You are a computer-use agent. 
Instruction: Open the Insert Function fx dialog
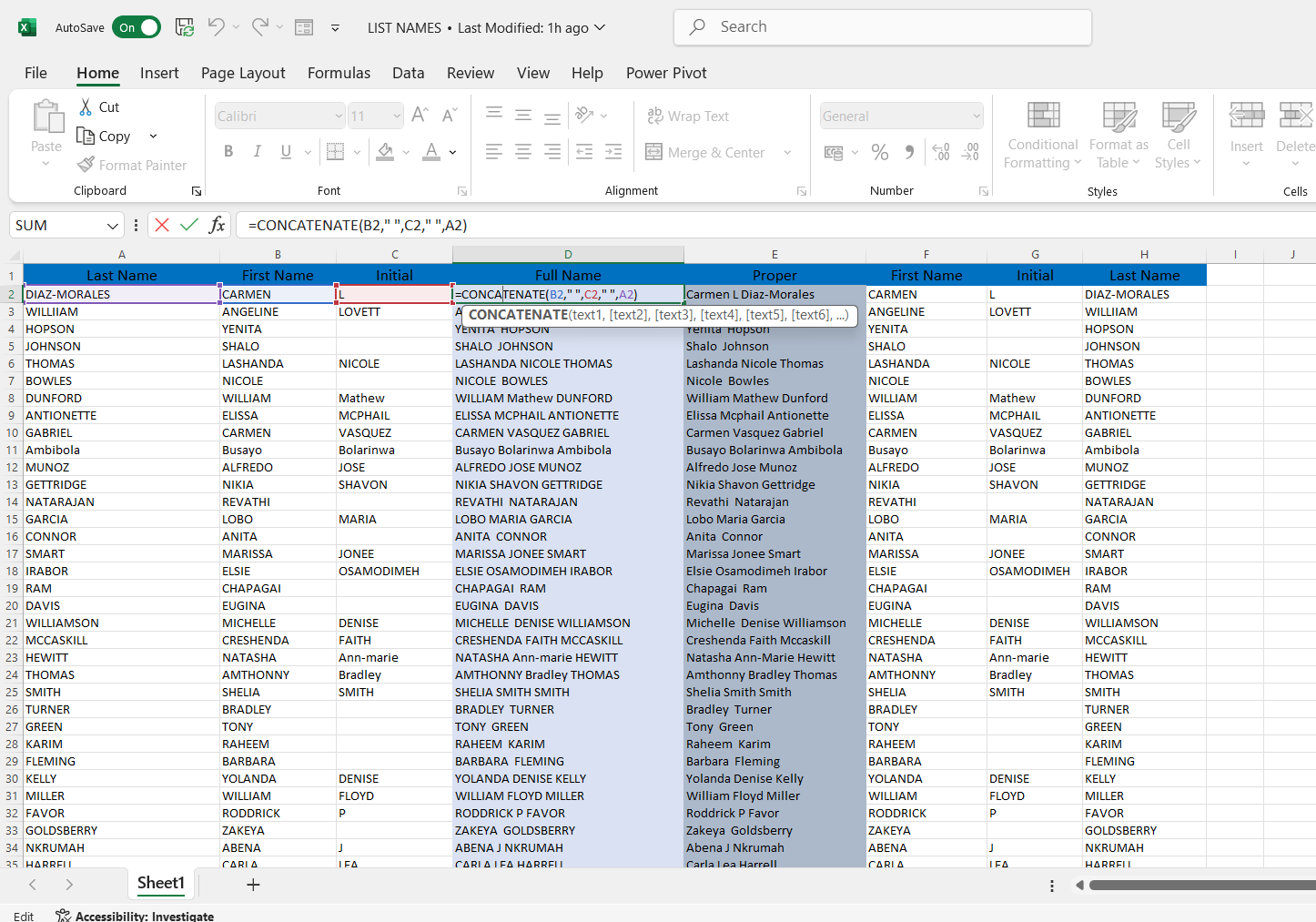pyautogui.click(x=217, y=225)
